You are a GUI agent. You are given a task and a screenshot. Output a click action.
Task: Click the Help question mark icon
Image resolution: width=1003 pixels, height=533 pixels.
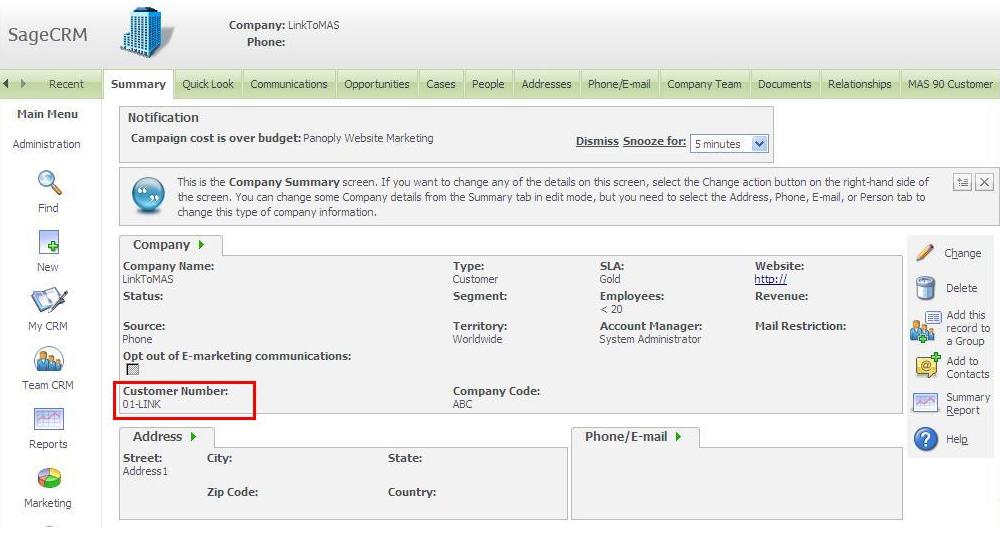click(x=926, y=439)
